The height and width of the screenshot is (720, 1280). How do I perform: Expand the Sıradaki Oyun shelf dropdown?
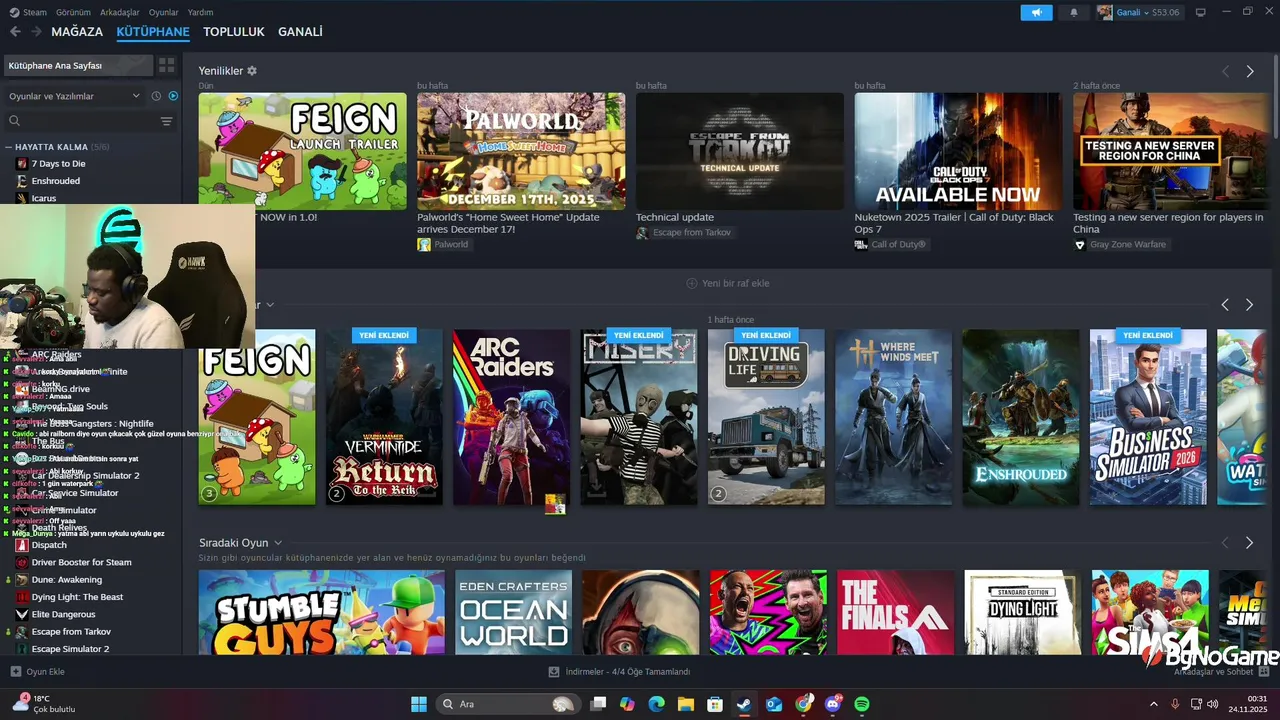278,543
